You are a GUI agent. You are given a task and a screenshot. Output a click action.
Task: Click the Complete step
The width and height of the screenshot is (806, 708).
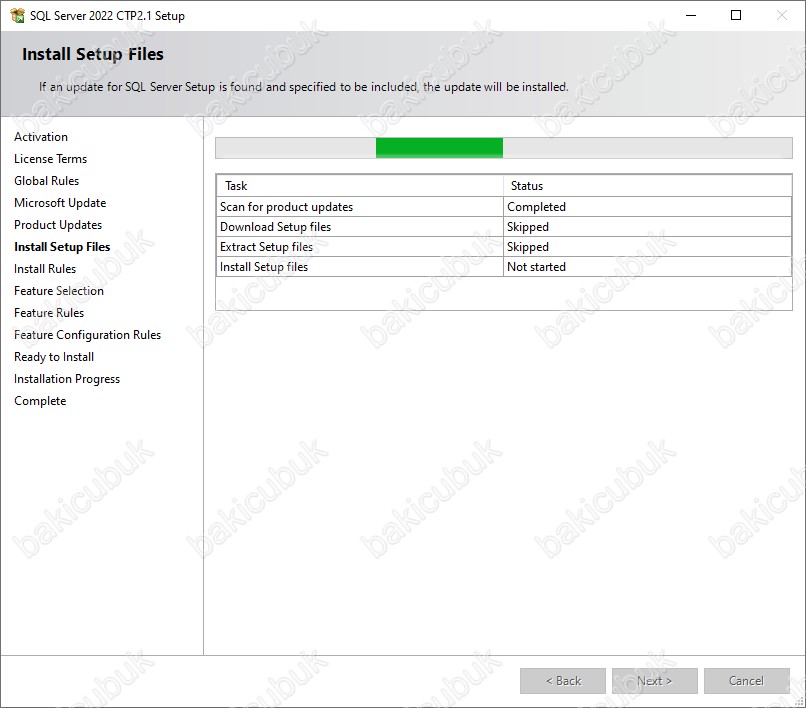pyautogui.click(x=40, y=401)
